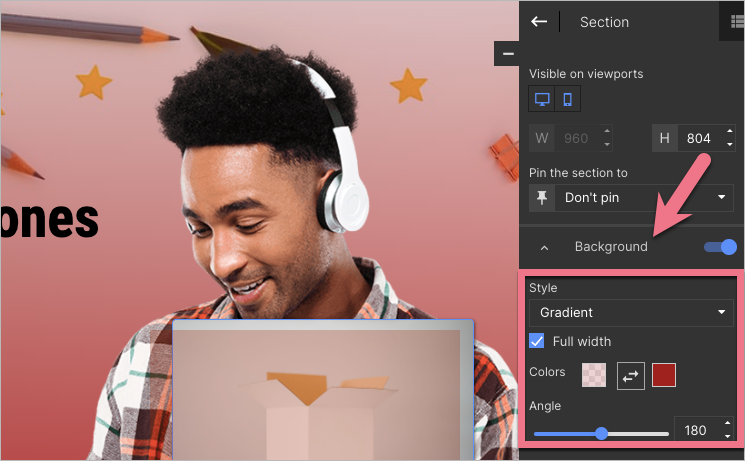Toggle mobile viewport visibility
This screenshot has height=461, width=745.
pyautogui.click(x=567, y=99)
